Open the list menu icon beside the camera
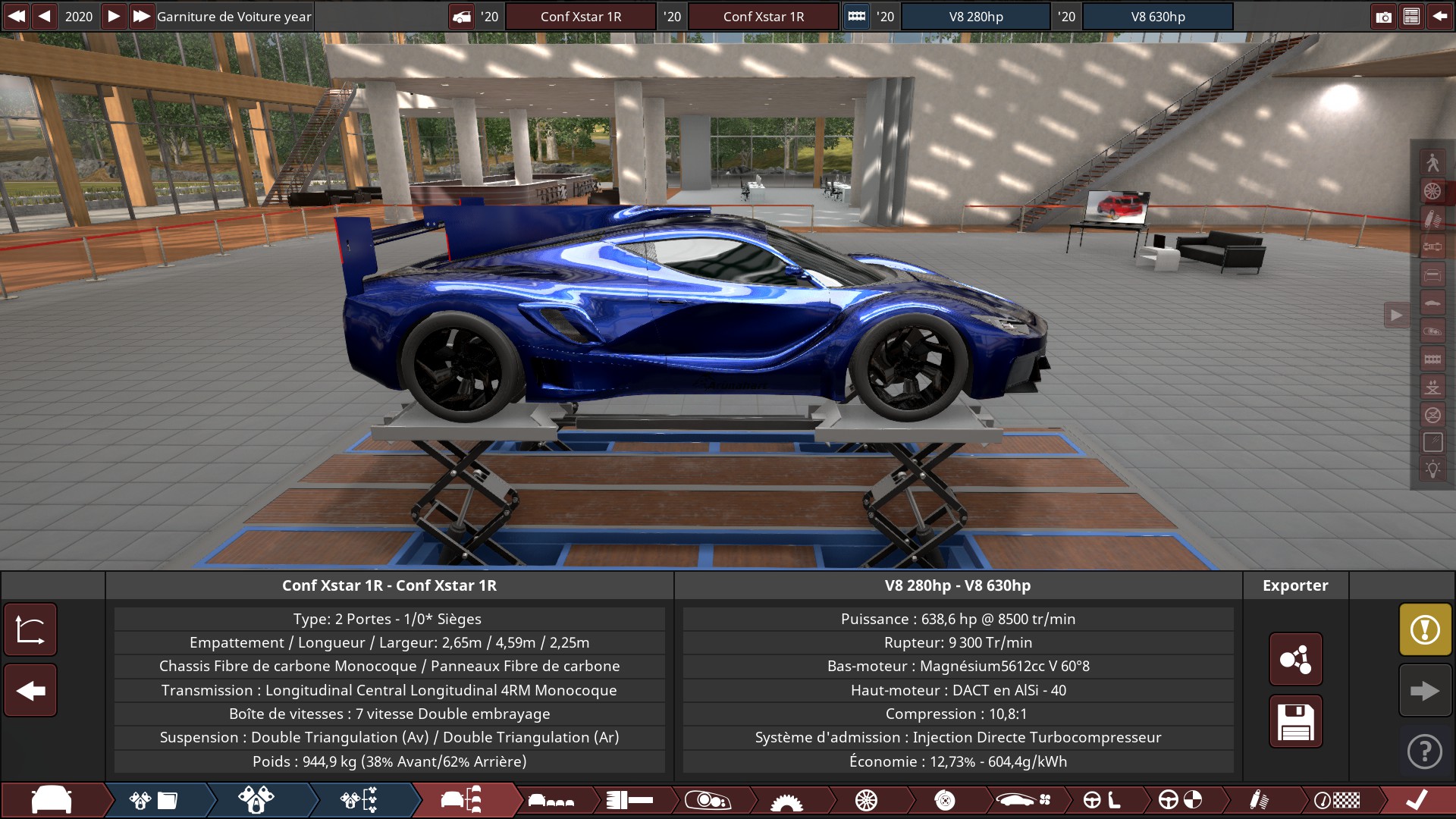This screenshot has height=819, width=1456. (x=1411, y=16)
